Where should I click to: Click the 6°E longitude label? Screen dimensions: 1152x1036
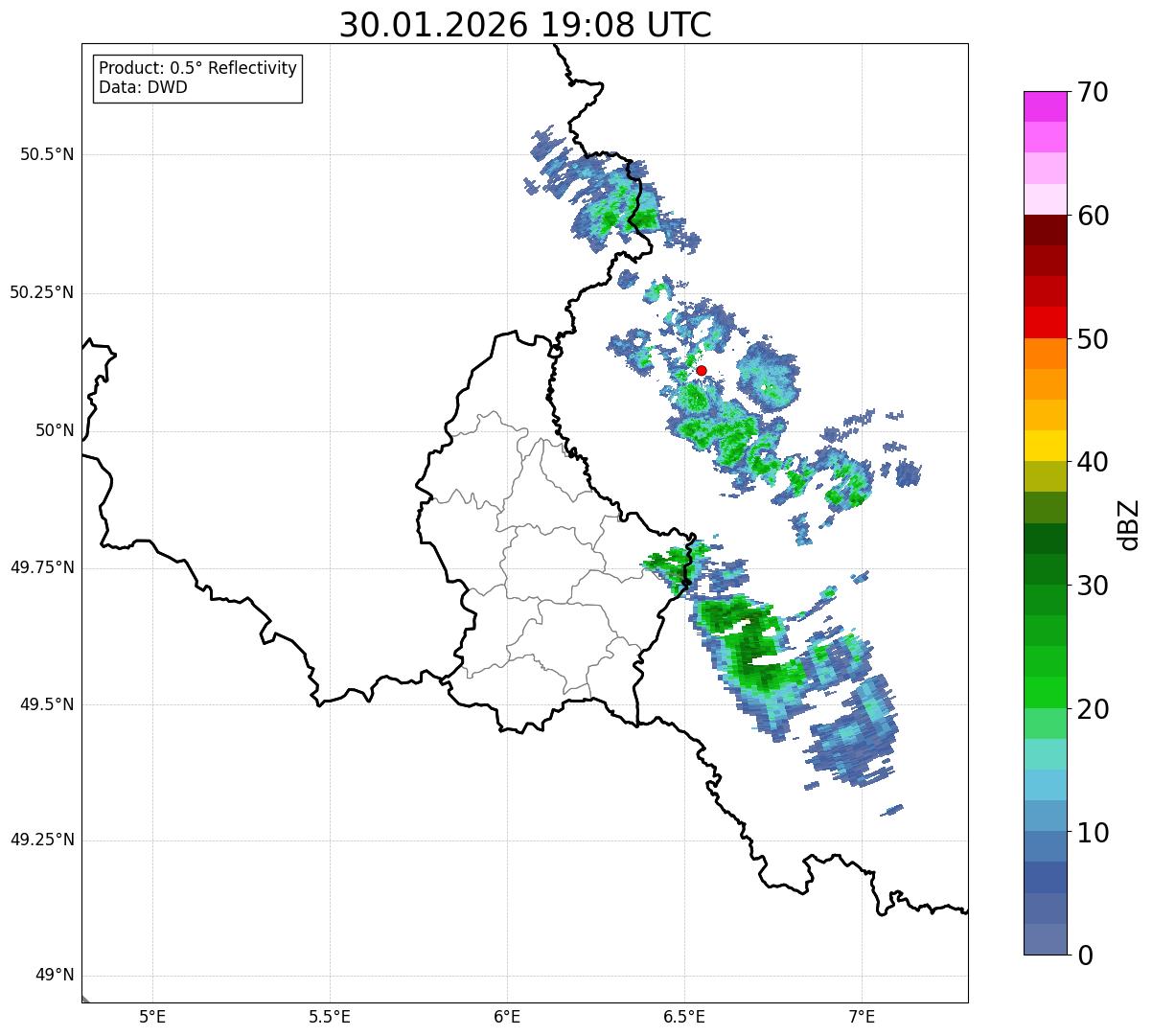507,1016
